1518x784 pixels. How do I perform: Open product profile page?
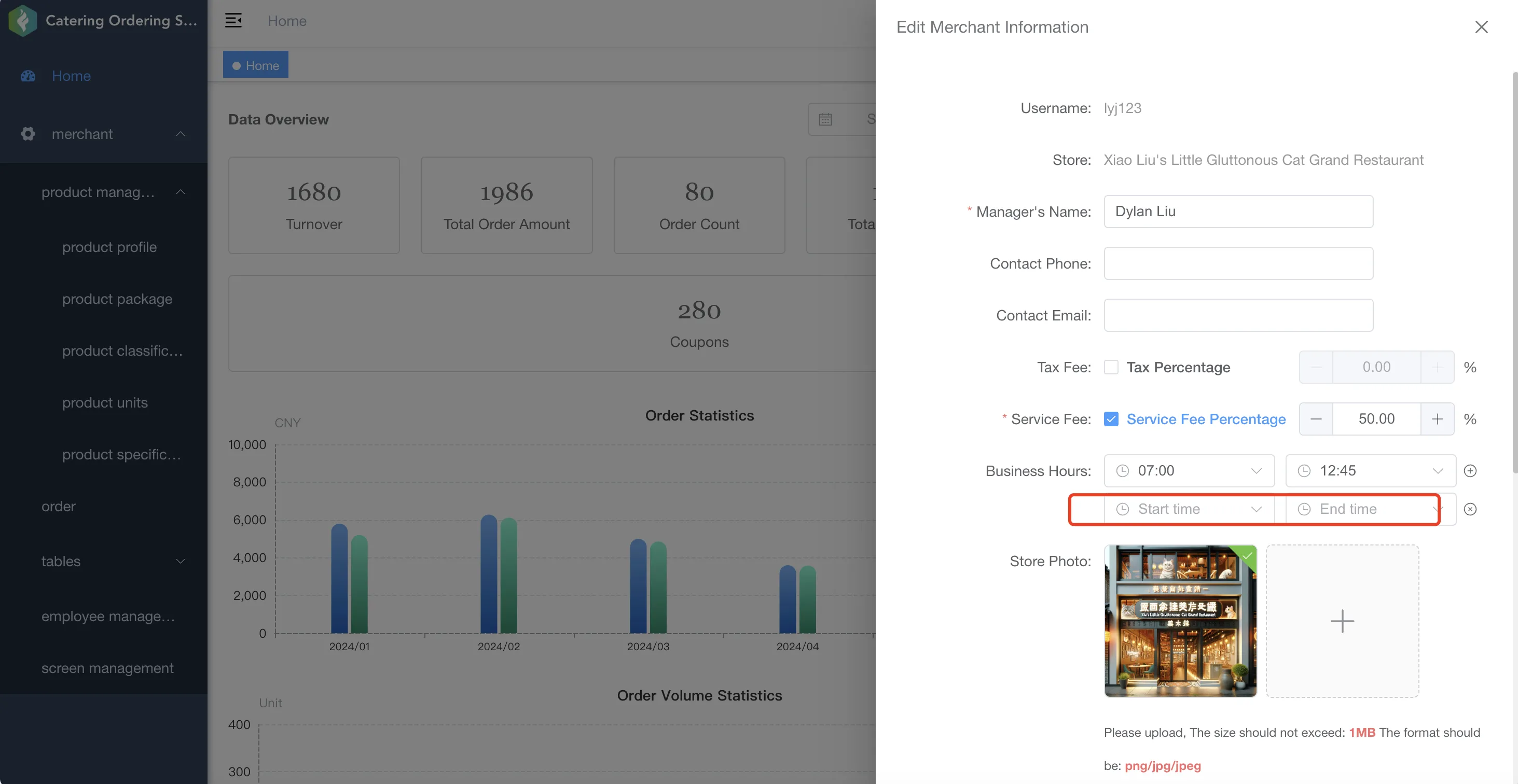109,247
